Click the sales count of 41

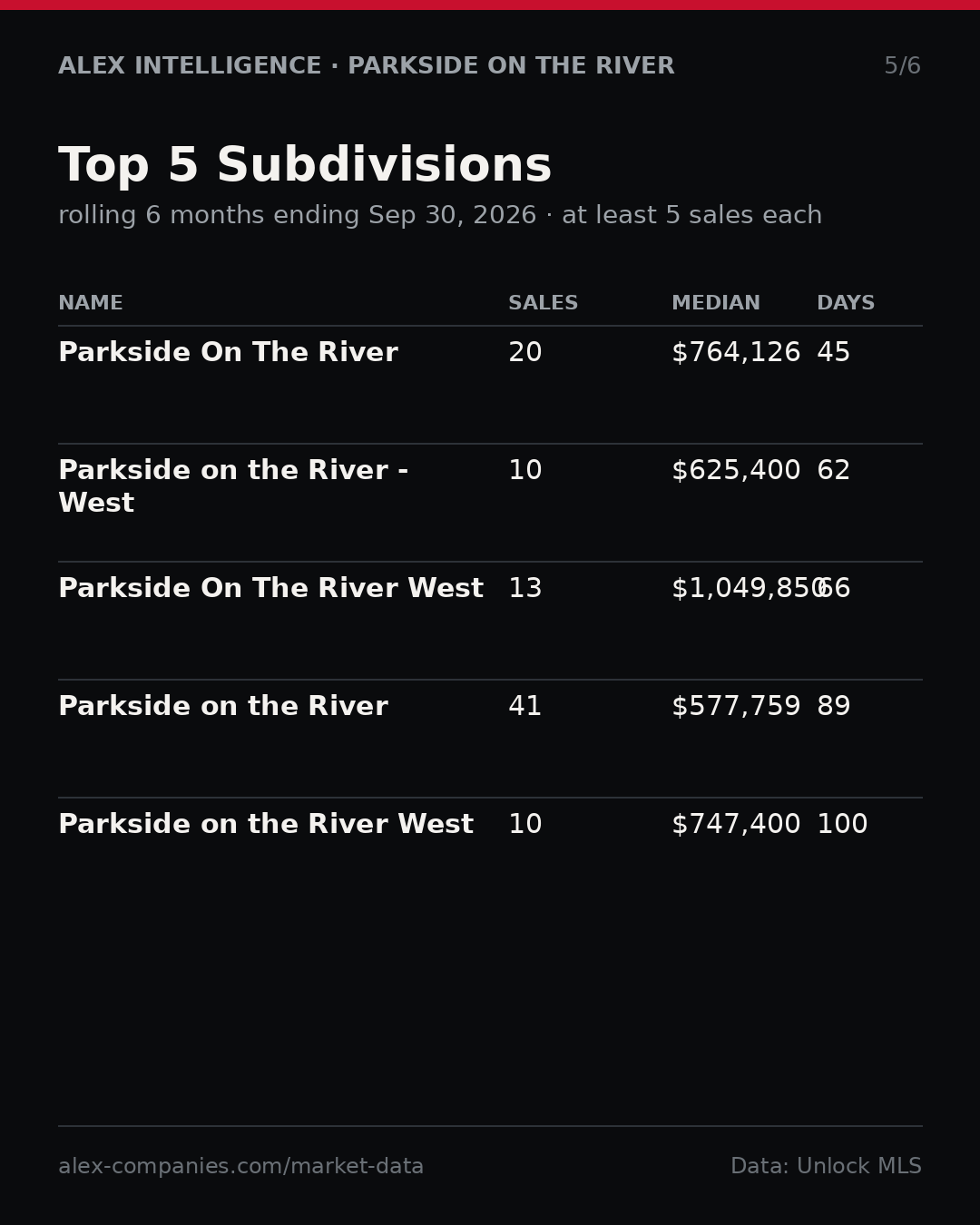pos(525,707)
